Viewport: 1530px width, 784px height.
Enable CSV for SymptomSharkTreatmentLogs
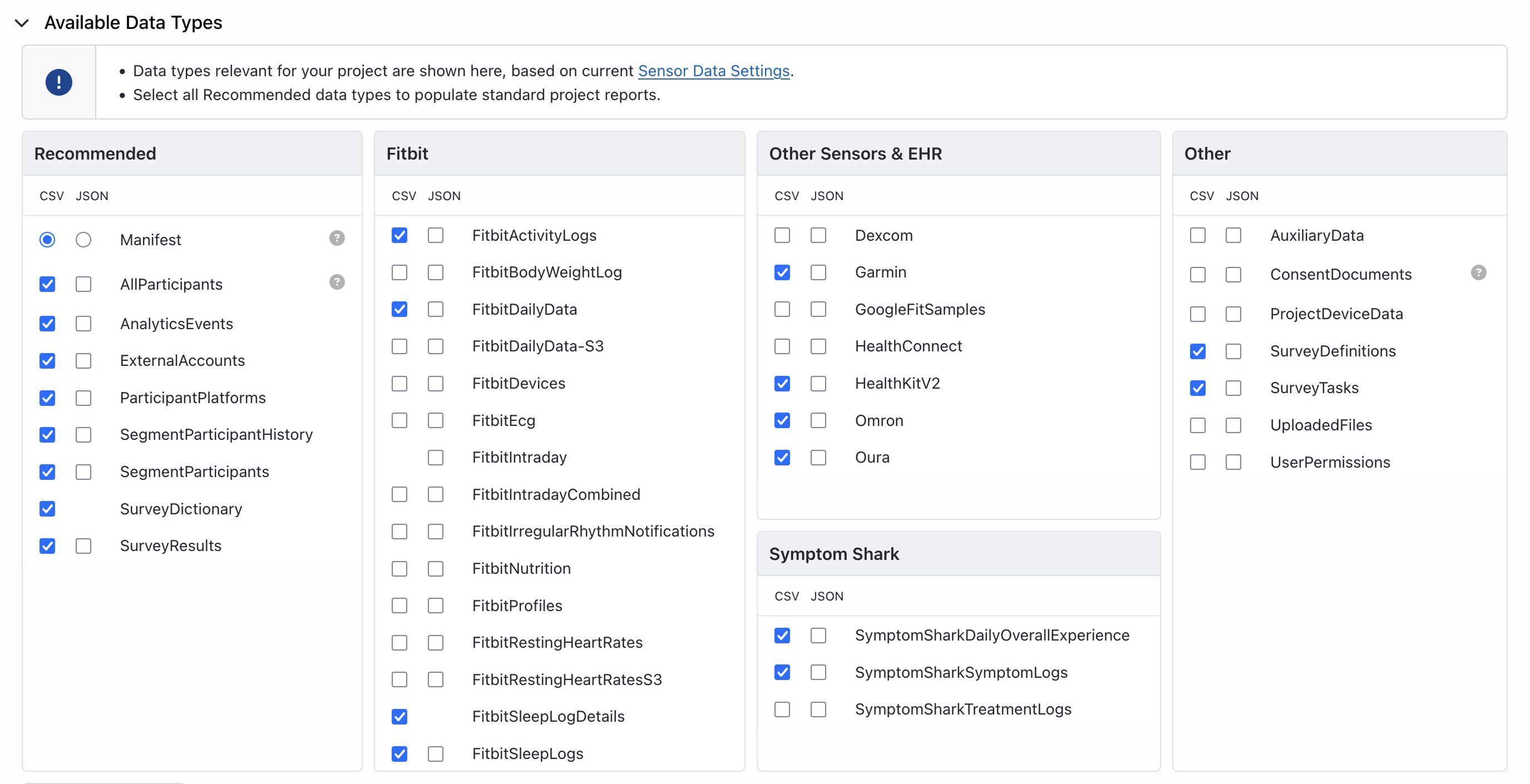click(782, 709)
